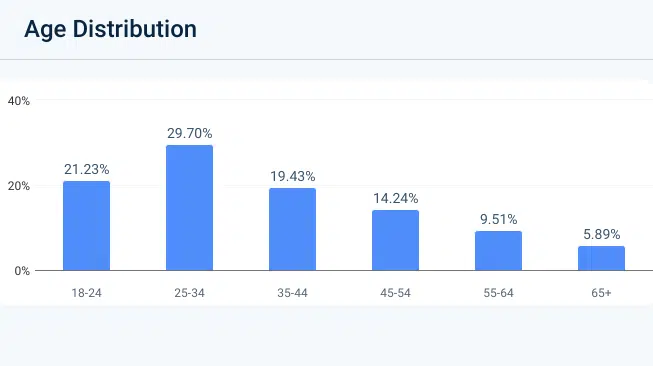The image size is (653, 366).
Task: Click the 25-34 axis label
Action: (x=189, y=293)
